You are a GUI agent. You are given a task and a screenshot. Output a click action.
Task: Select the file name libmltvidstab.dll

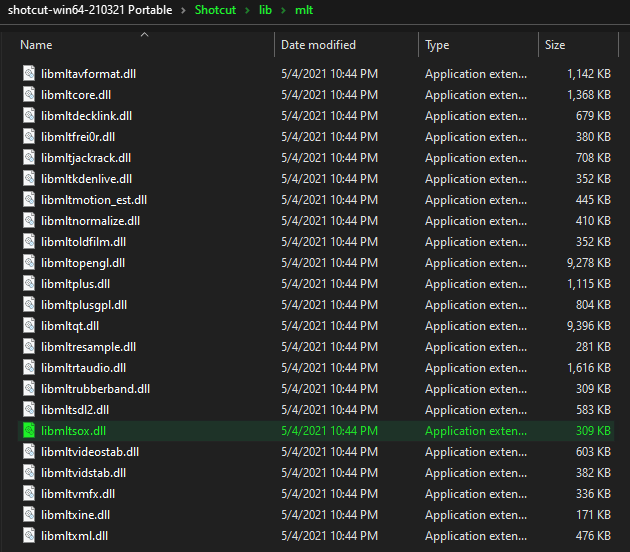84,473
